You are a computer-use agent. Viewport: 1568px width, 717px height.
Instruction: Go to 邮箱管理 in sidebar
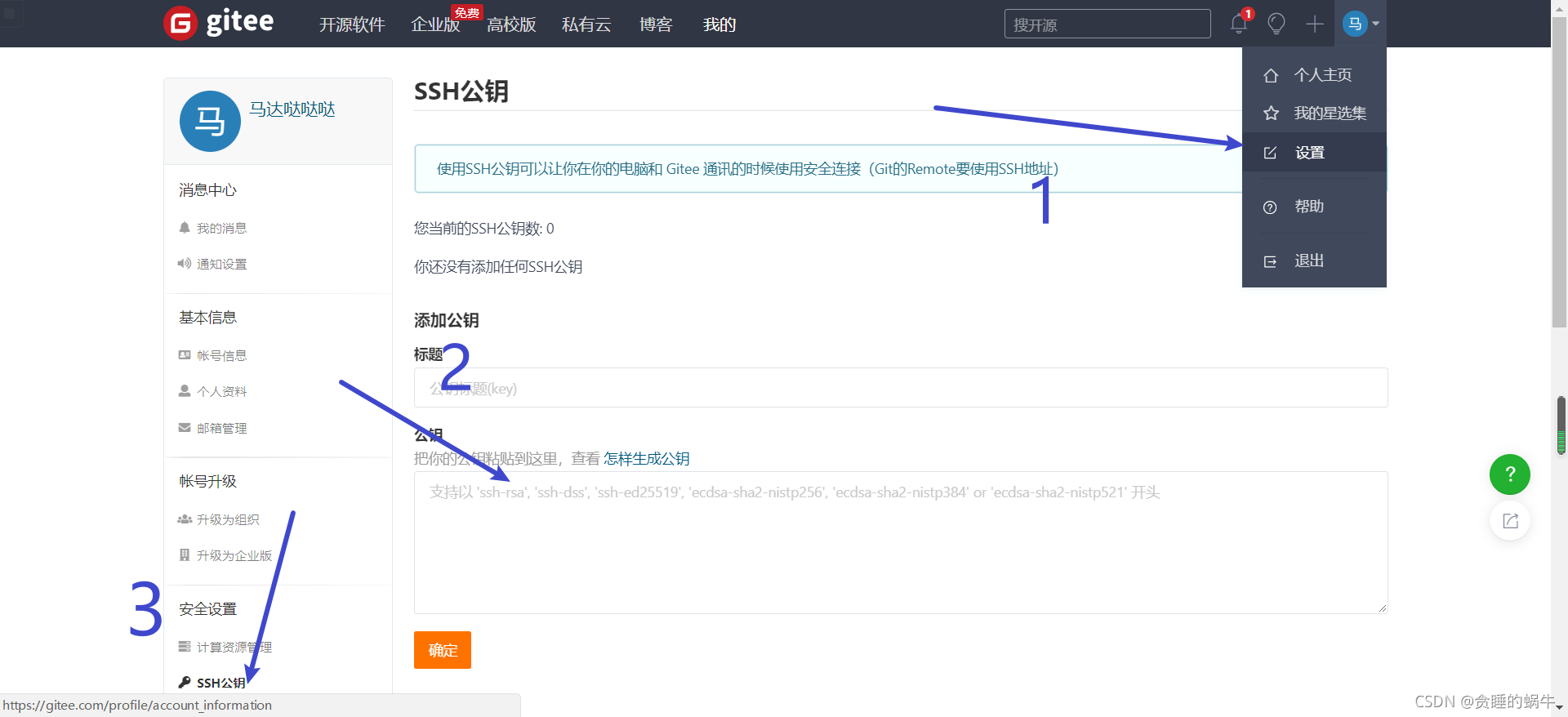(221, 428)
